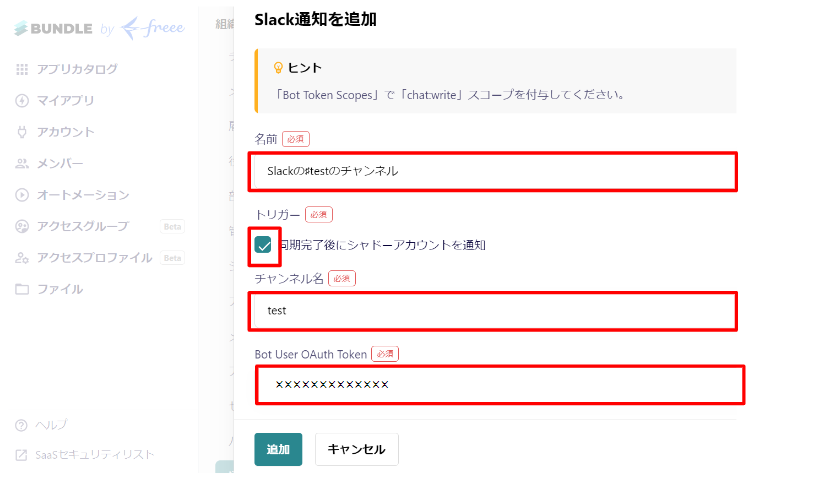Image resolution: width=818 pixels, height=477 pixels.
Task: Click the 名前 label
Action: pyautogui.click(x=266, y=139)
